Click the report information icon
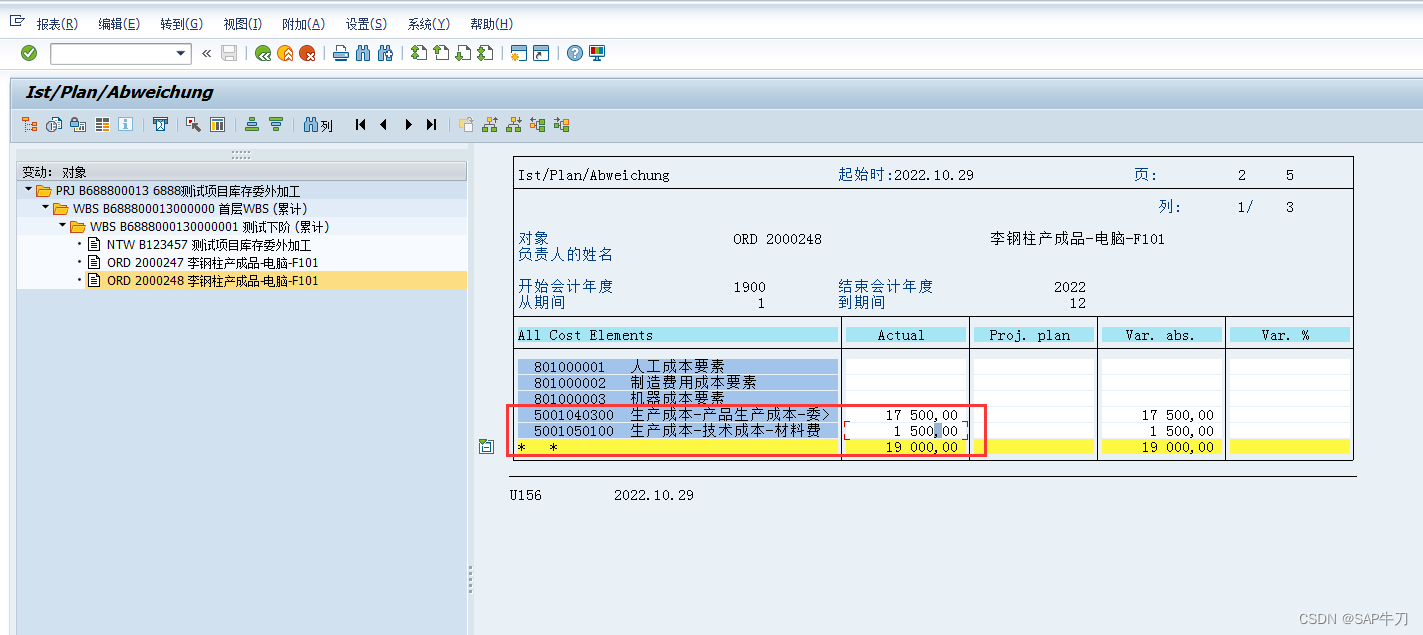 [125, 125]
